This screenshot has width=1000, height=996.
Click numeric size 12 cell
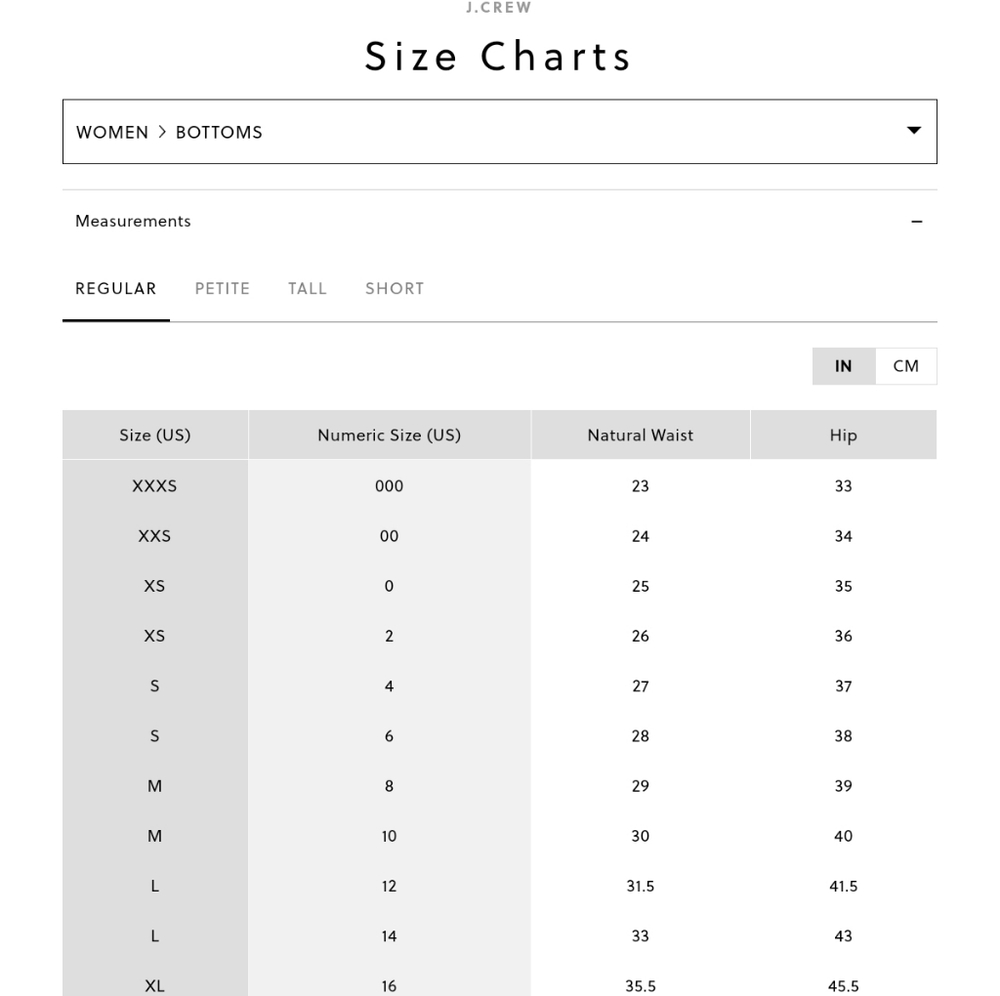(389, 886)
